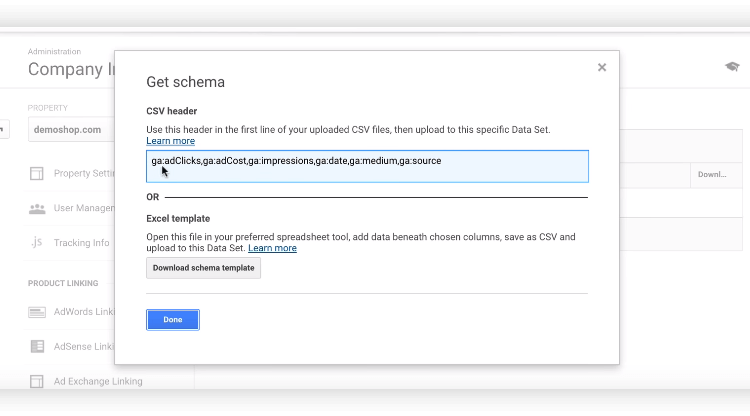Screen dimensions: 750x416
Task: Click the AdWords Linking icon
Action: pyautogui.click(x=37, y=312)
